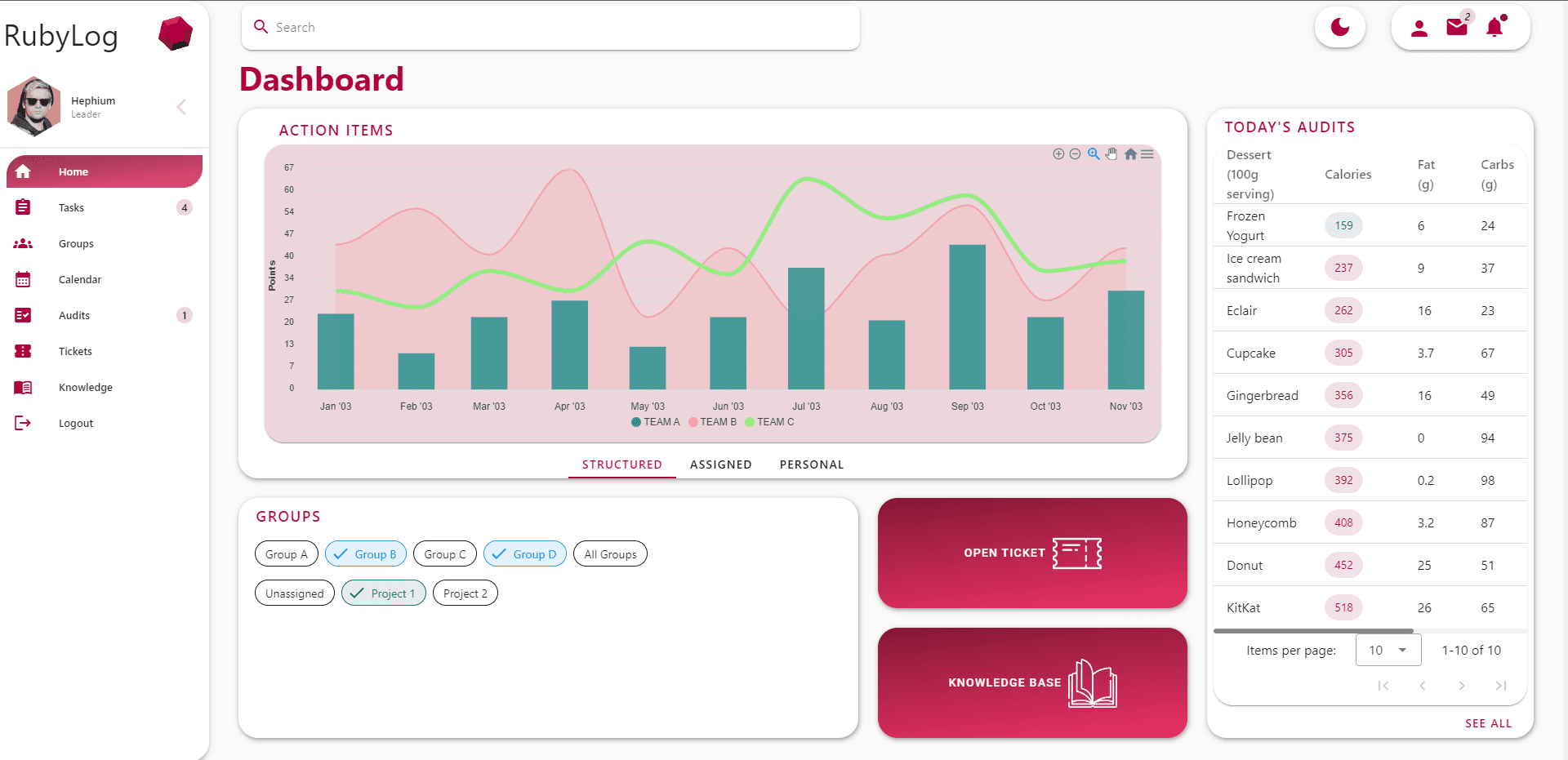Click the ticket icon on Open Ticket
Viewport: 1568px width, 760px height.
1077,553
